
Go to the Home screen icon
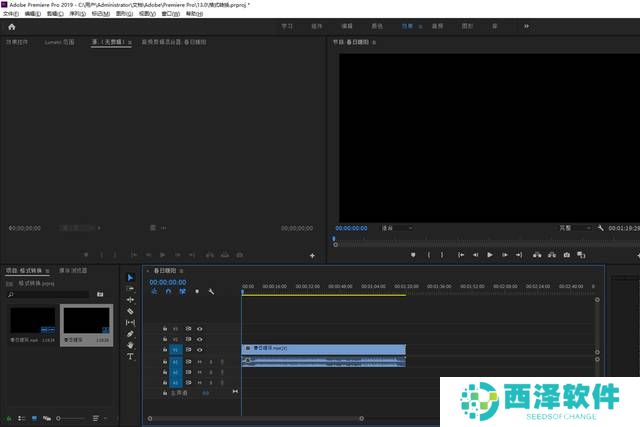(11, 27)
